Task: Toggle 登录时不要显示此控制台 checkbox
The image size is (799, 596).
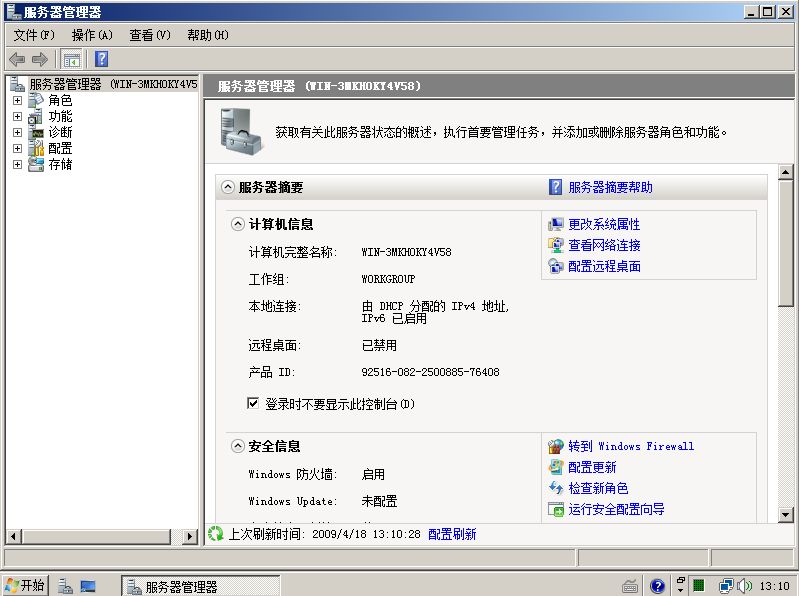Action: coord(253,403)
